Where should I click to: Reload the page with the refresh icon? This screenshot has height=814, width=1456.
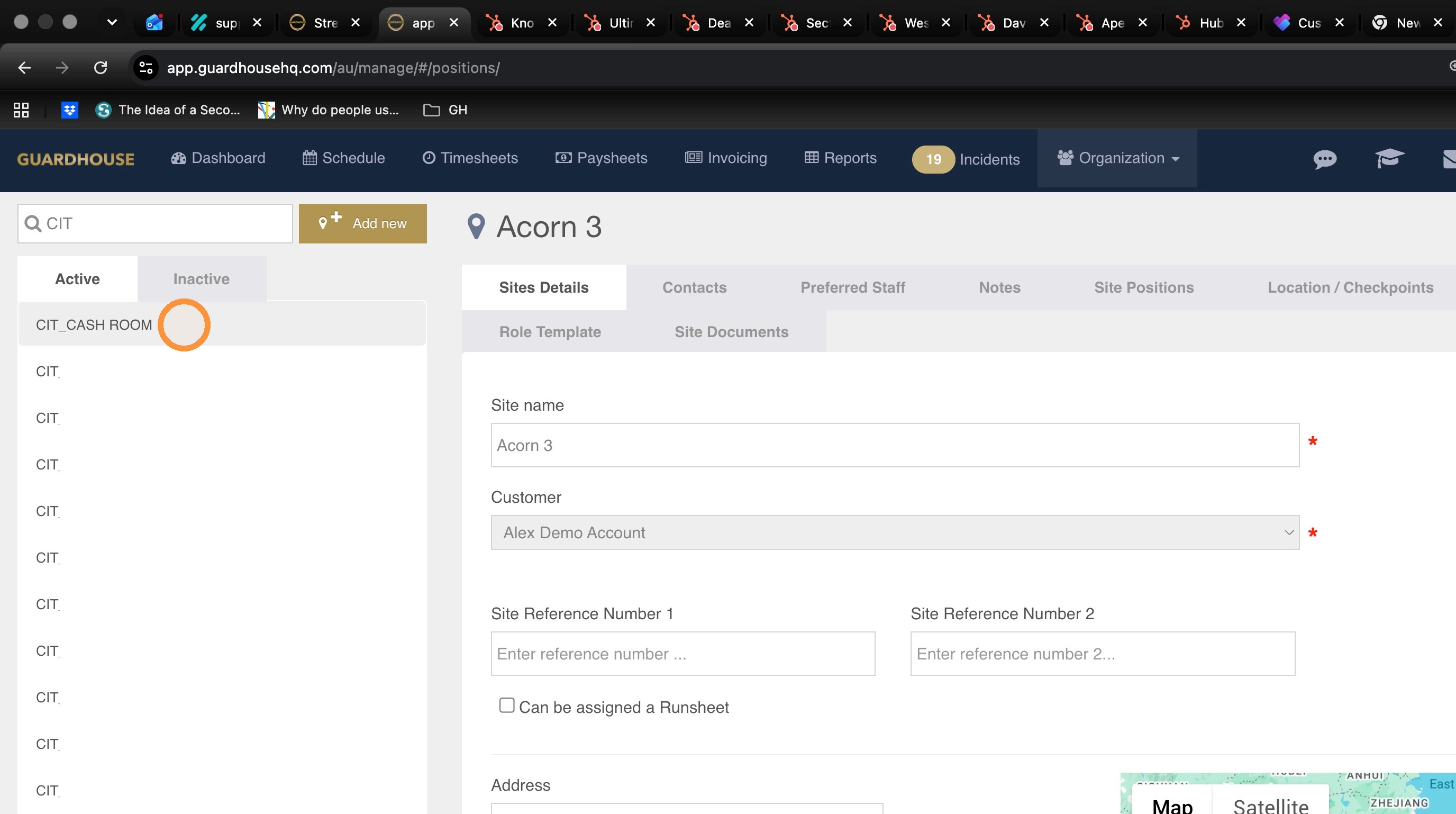pos(101,68)
